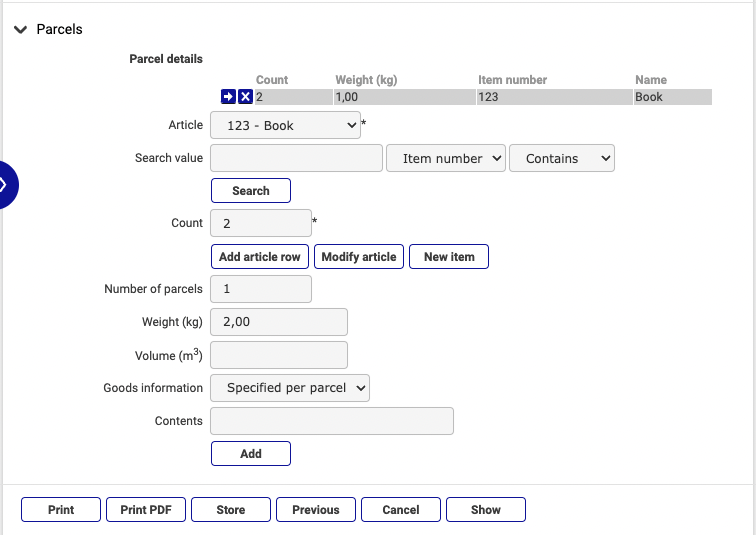Collapse the Parcels section
756x535 pixels.
(x=20, y=30)
